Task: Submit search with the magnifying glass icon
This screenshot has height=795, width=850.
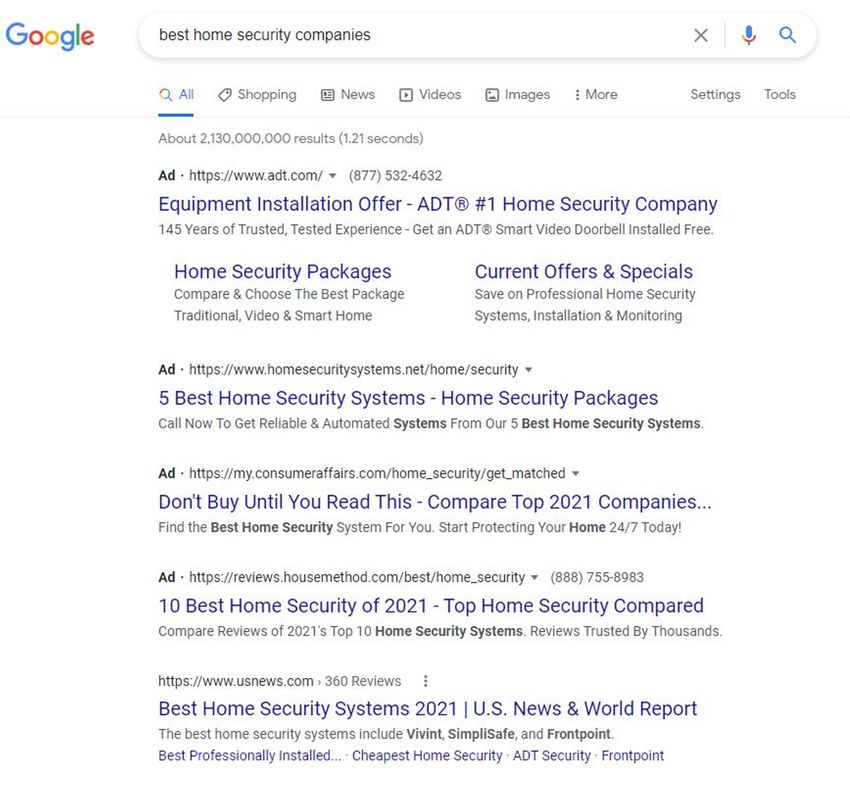Action: pos(787,35)
